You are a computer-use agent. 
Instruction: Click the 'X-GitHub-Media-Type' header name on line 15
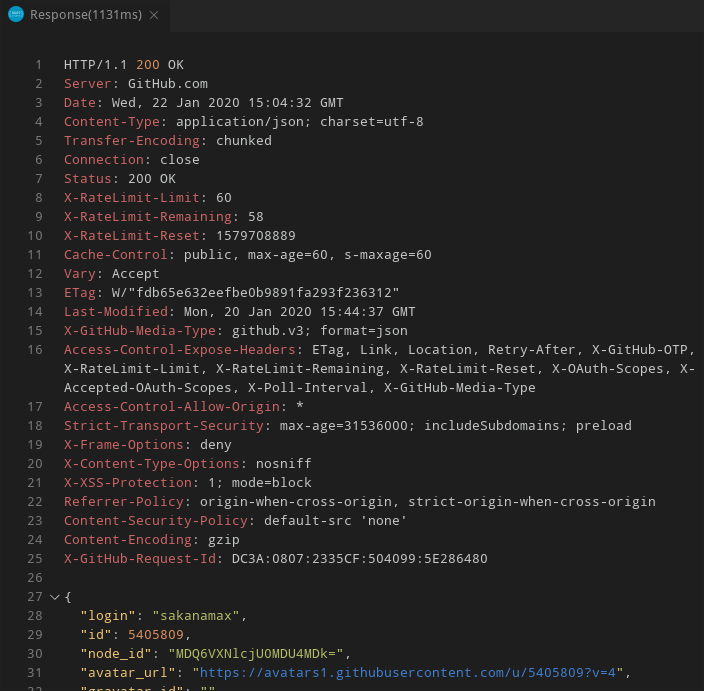coord(140,331)
